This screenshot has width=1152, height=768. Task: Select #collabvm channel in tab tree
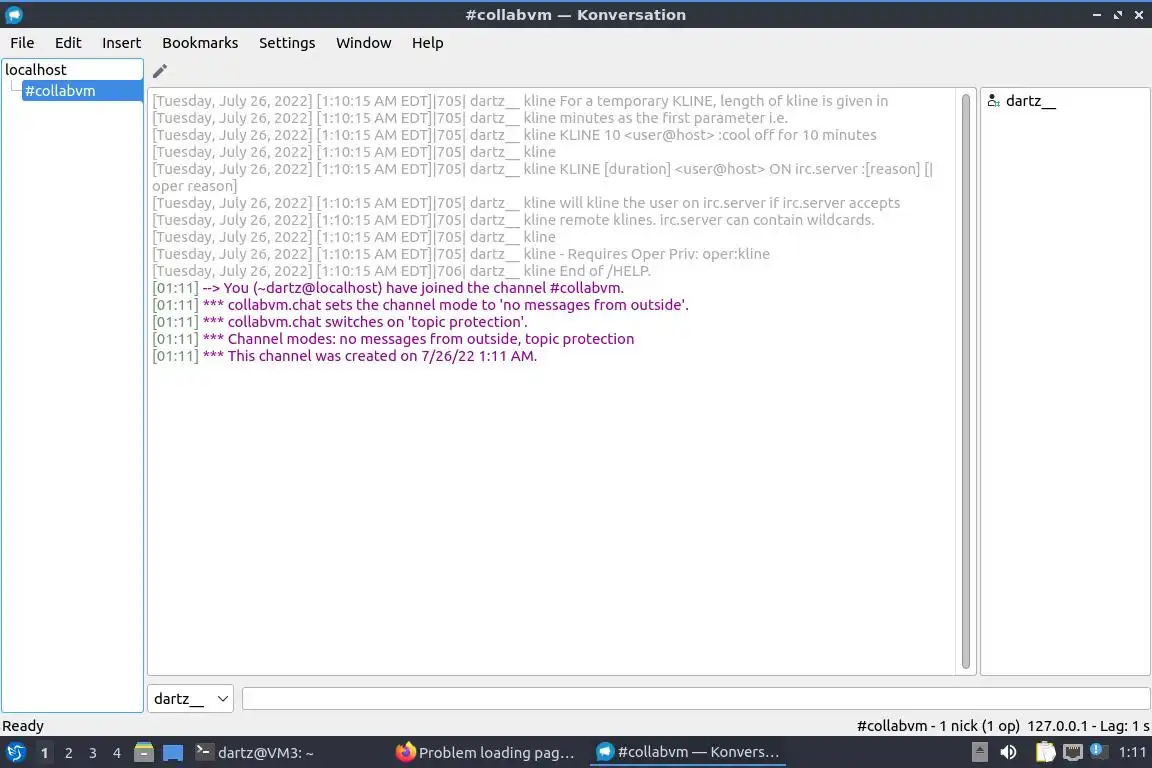(82, 90)
